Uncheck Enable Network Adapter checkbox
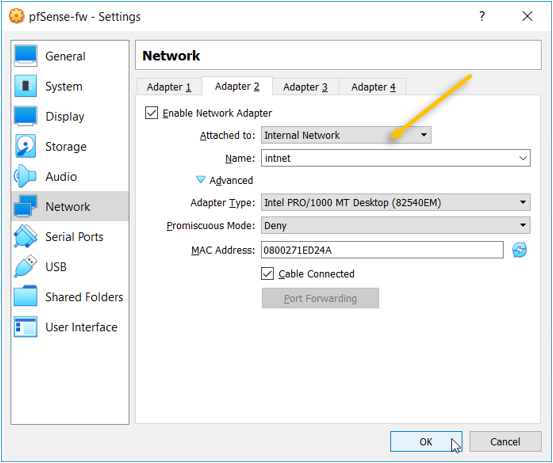Viewport: 553px width, 463px height. [x=151, y=113]
